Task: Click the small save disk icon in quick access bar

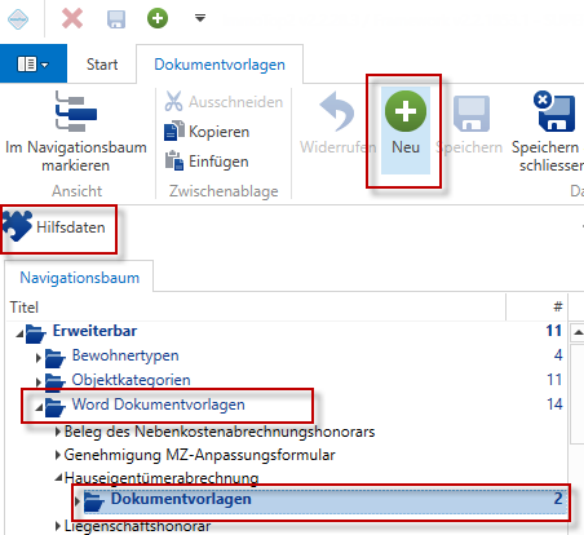Action: click(x=116, y=19)
